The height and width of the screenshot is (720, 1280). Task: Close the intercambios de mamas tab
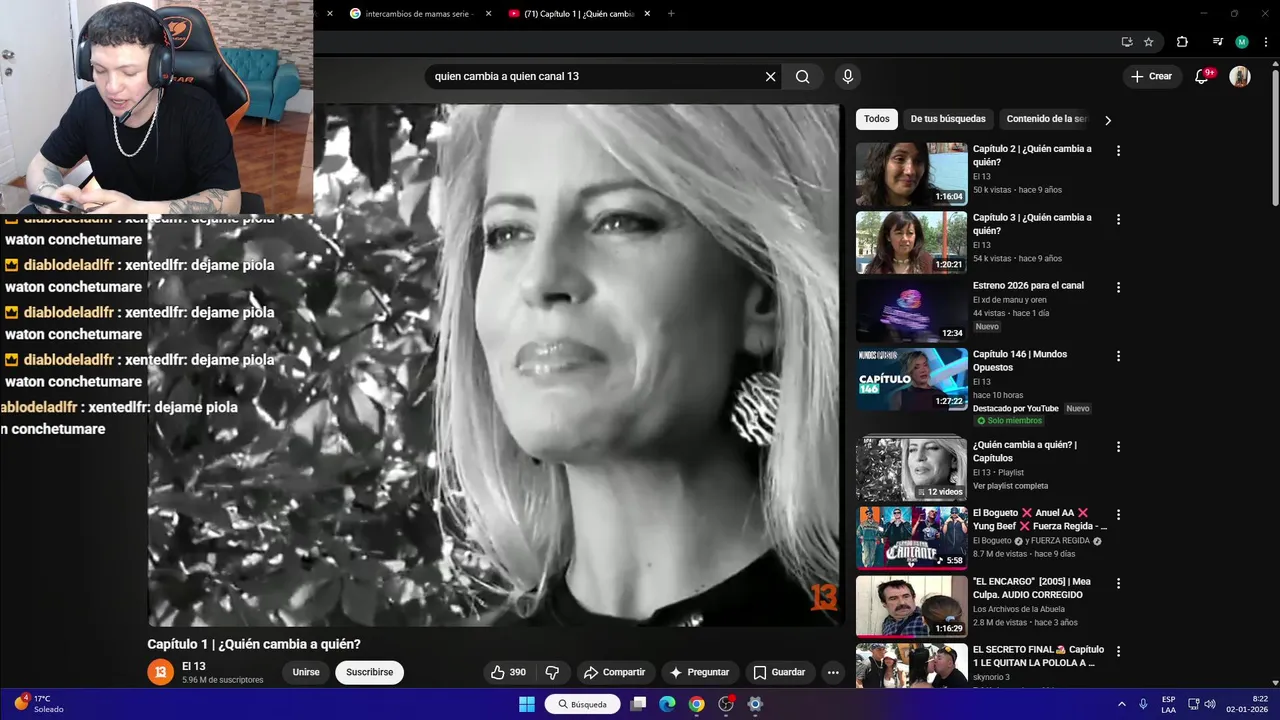[x=489, y=14]
